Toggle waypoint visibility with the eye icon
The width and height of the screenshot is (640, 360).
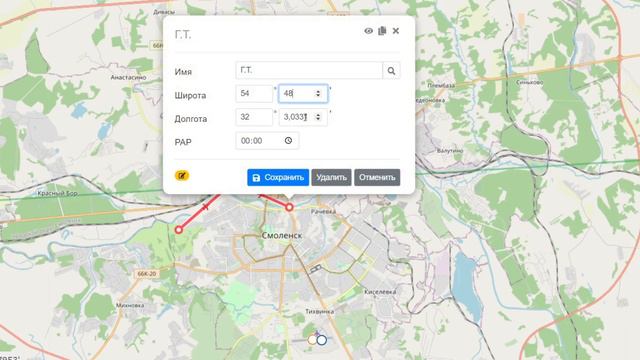[x=369, y=31]
